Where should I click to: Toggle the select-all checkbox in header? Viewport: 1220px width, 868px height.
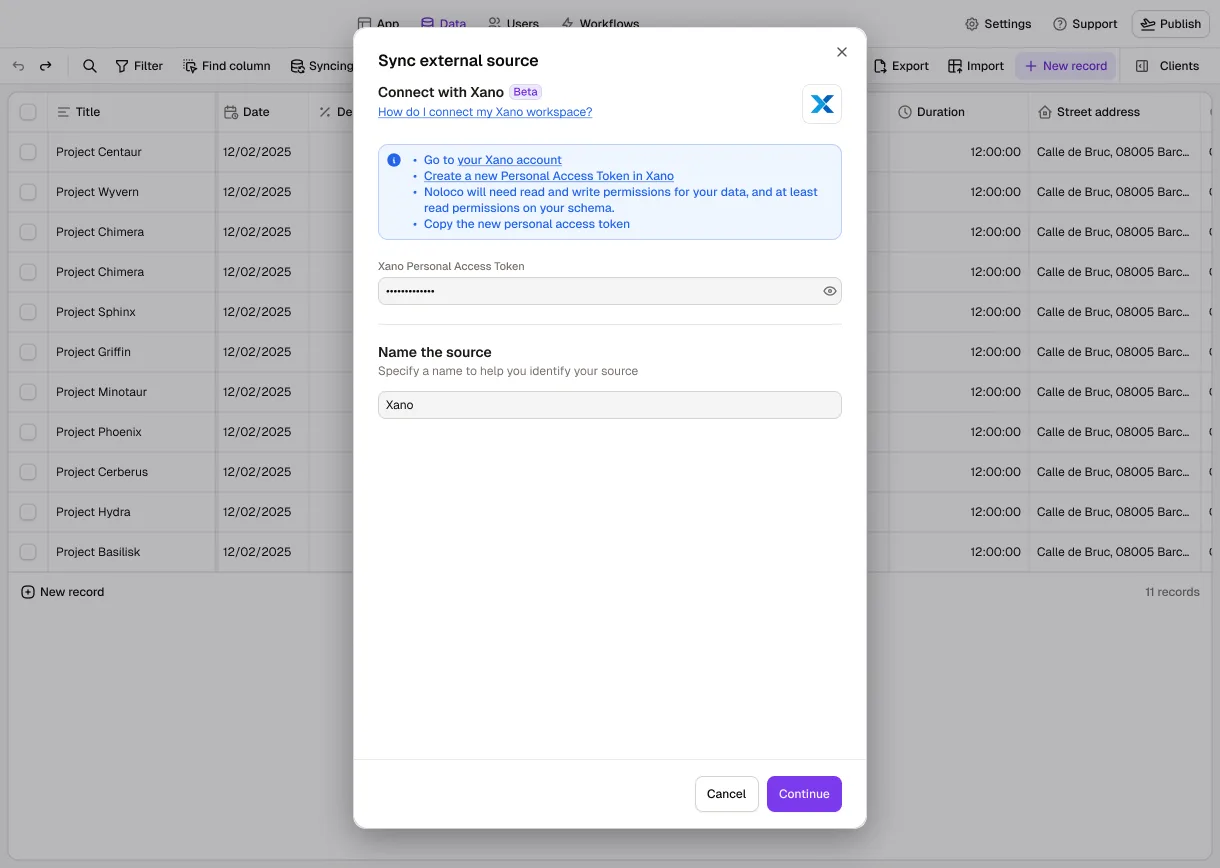tap(28, 112)
